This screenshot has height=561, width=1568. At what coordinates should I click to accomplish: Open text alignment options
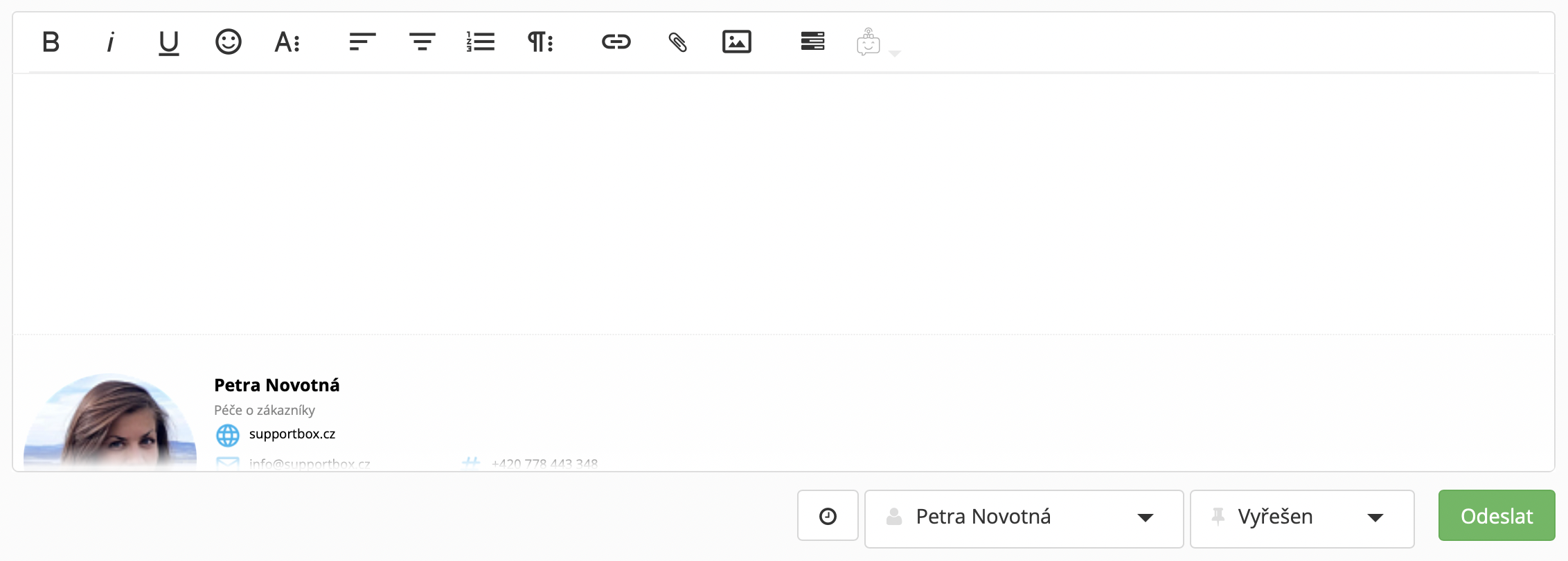tap(362, 42)
